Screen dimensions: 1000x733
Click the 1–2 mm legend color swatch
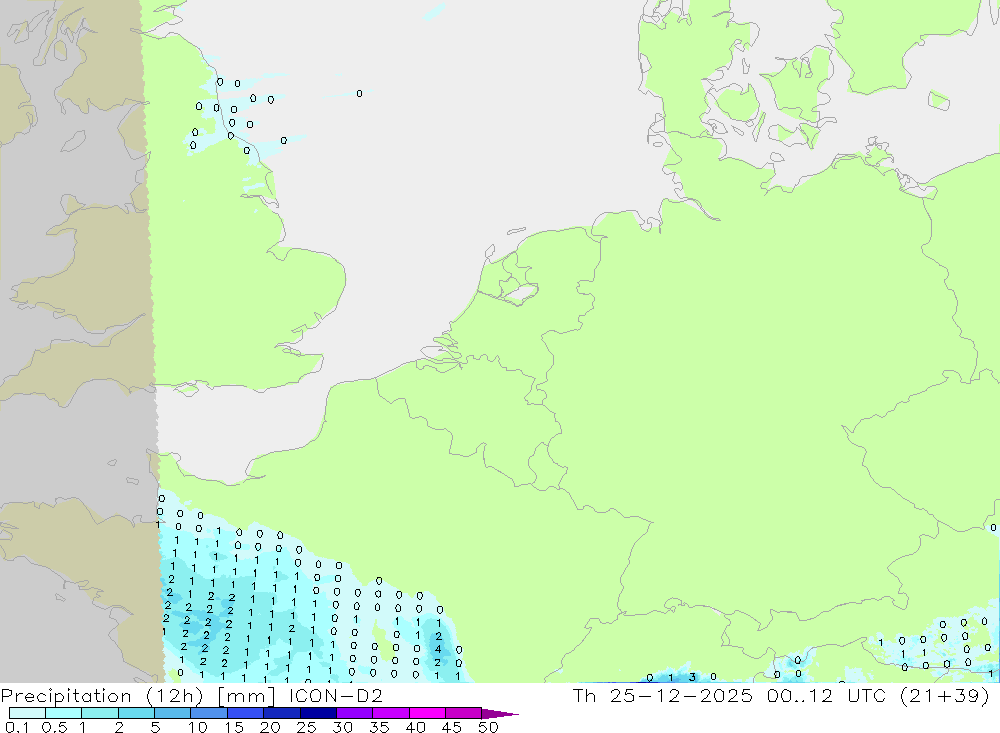[99, 713]
